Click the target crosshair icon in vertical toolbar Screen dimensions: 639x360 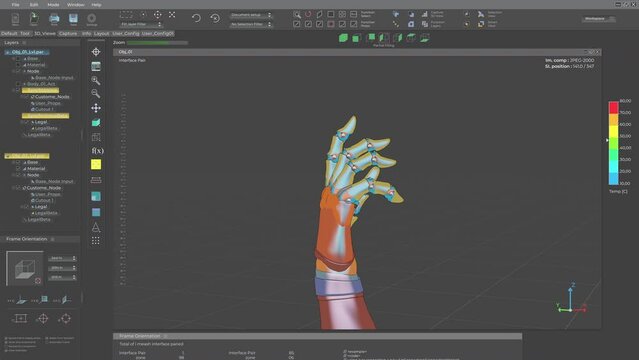click(96, 52)
